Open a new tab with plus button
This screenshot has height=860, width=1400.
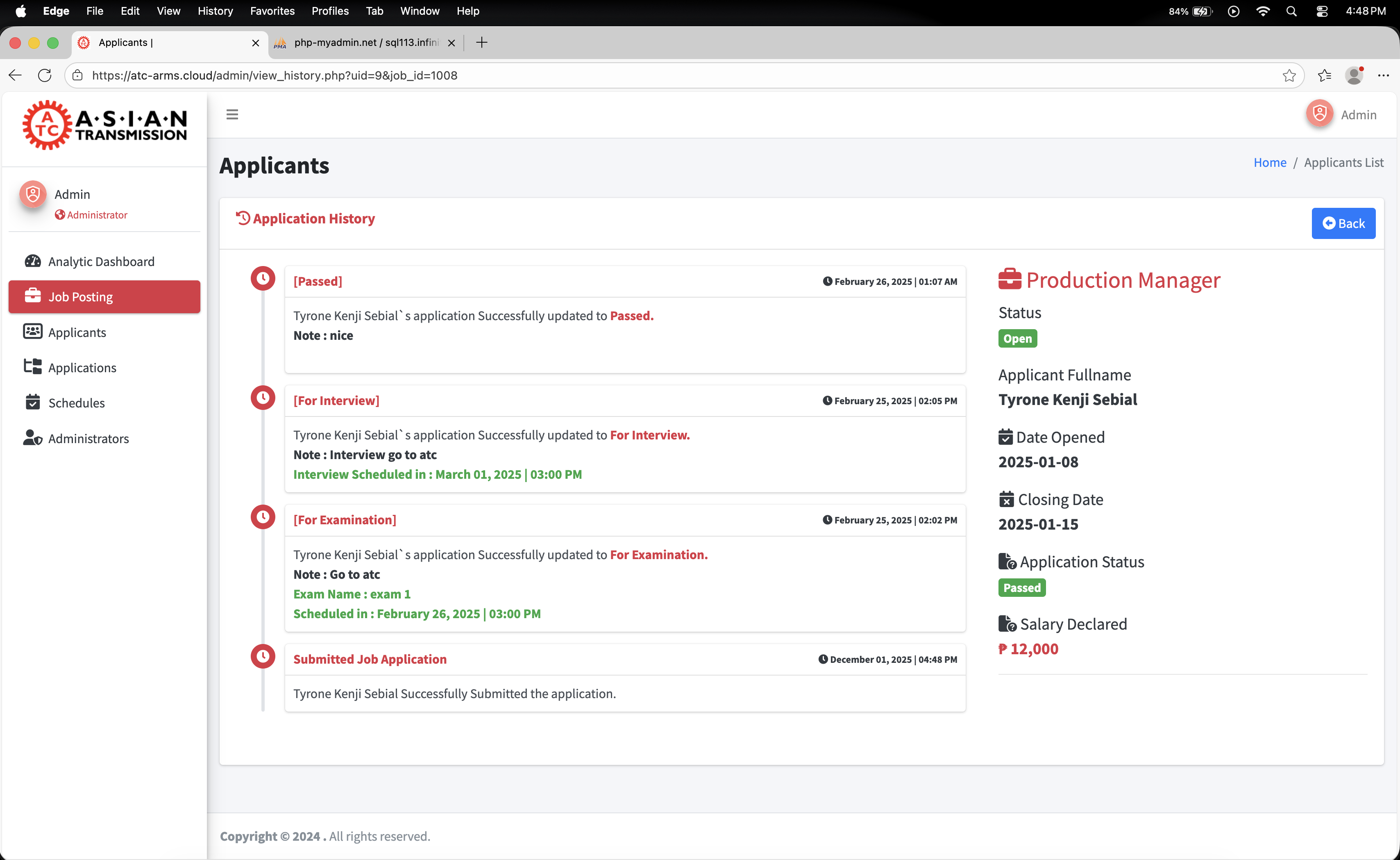(x=481, y=43)
